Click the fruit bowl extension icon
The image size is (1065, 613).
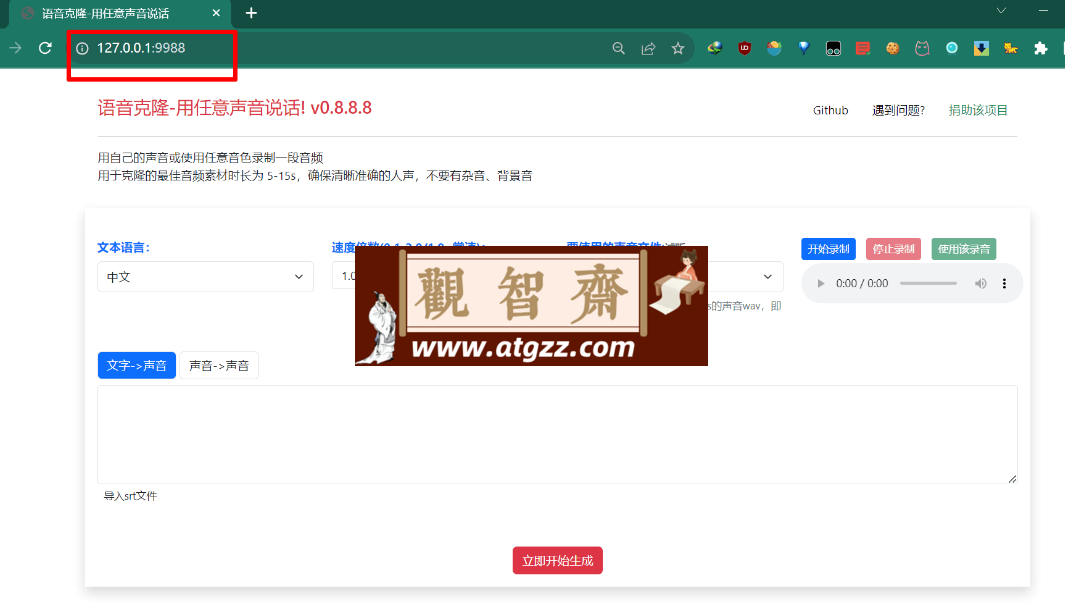click(x=774, y=48)
